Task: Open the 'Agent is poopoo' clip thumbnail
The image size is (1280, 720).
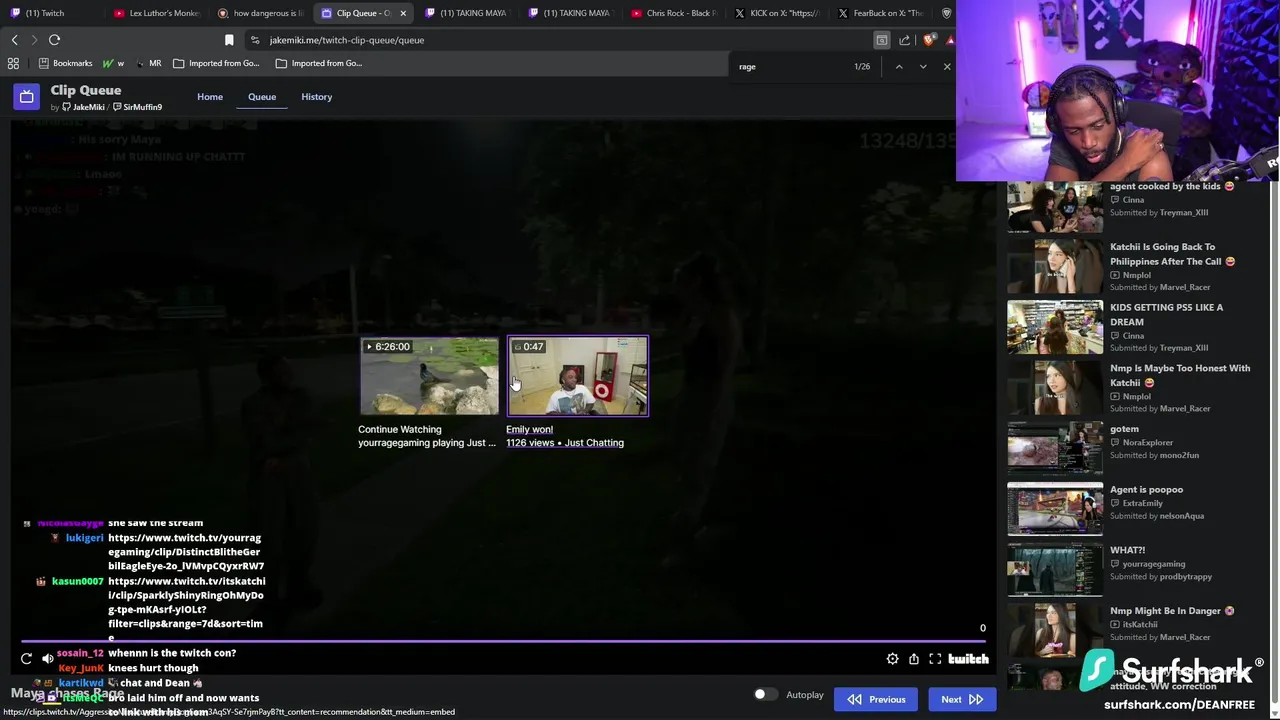Action: click(x=1055, y=509)
